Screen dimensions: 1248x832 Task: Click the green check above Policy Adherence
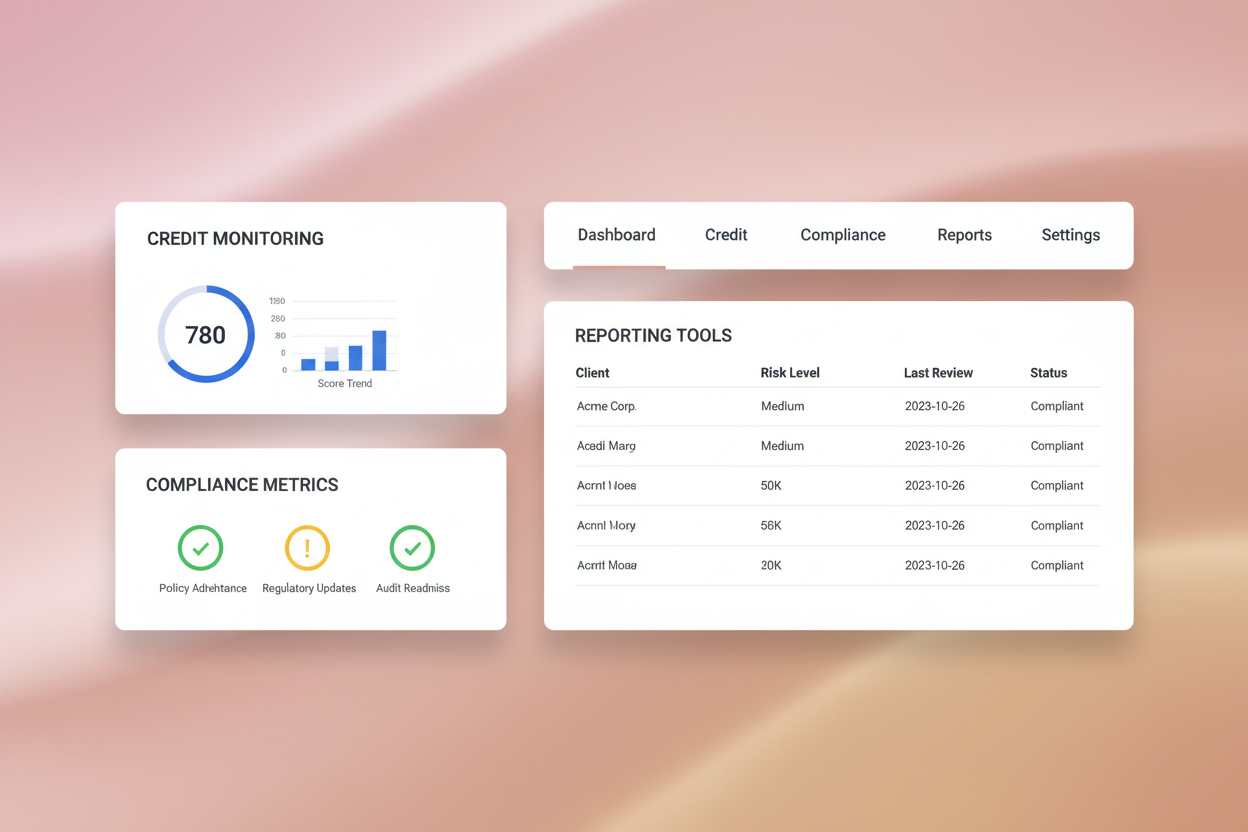(x=200, y=548)
